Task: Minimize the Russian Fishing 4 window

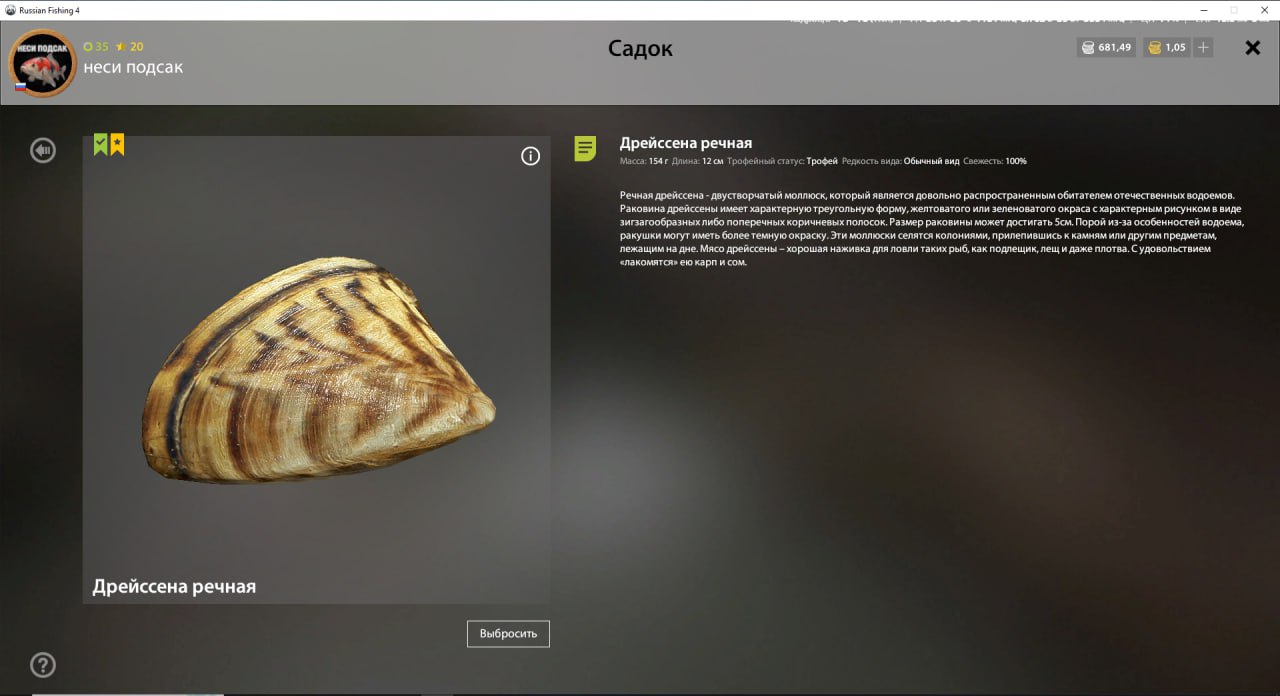Action: click(1204, 9)
